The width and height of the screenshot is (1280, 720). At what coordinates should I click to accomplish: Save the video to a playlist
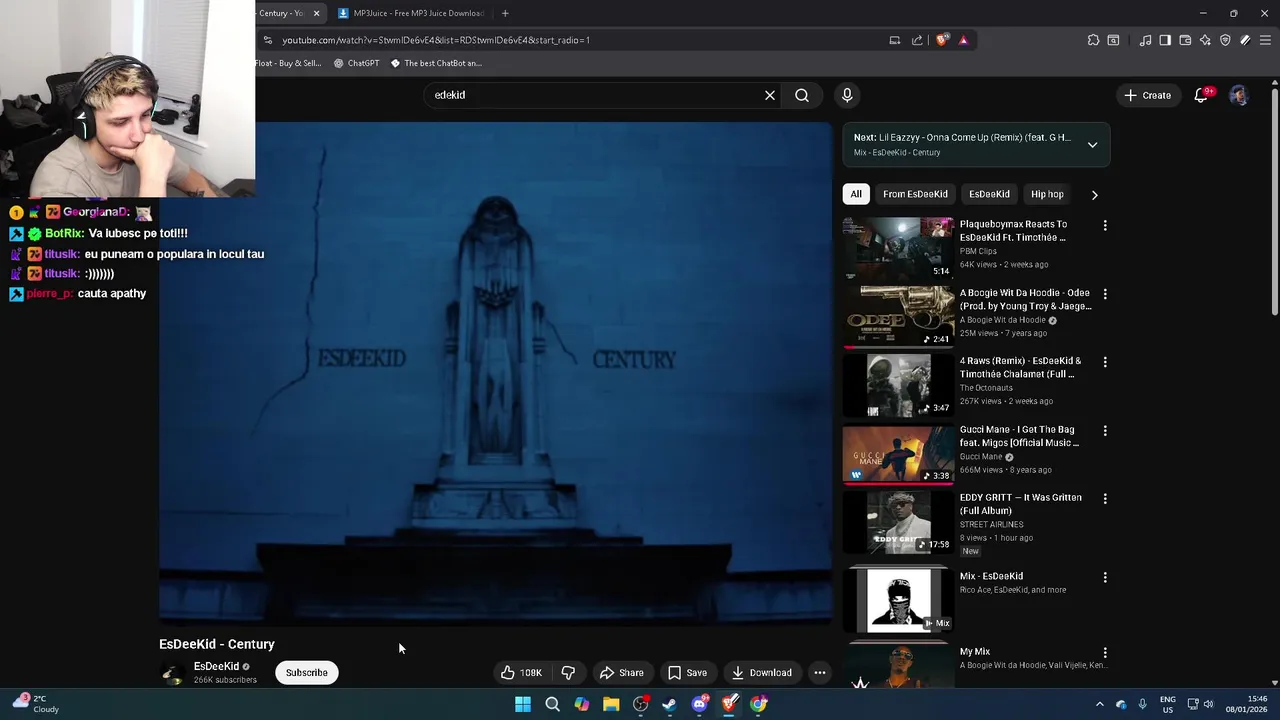pos(687,672)
